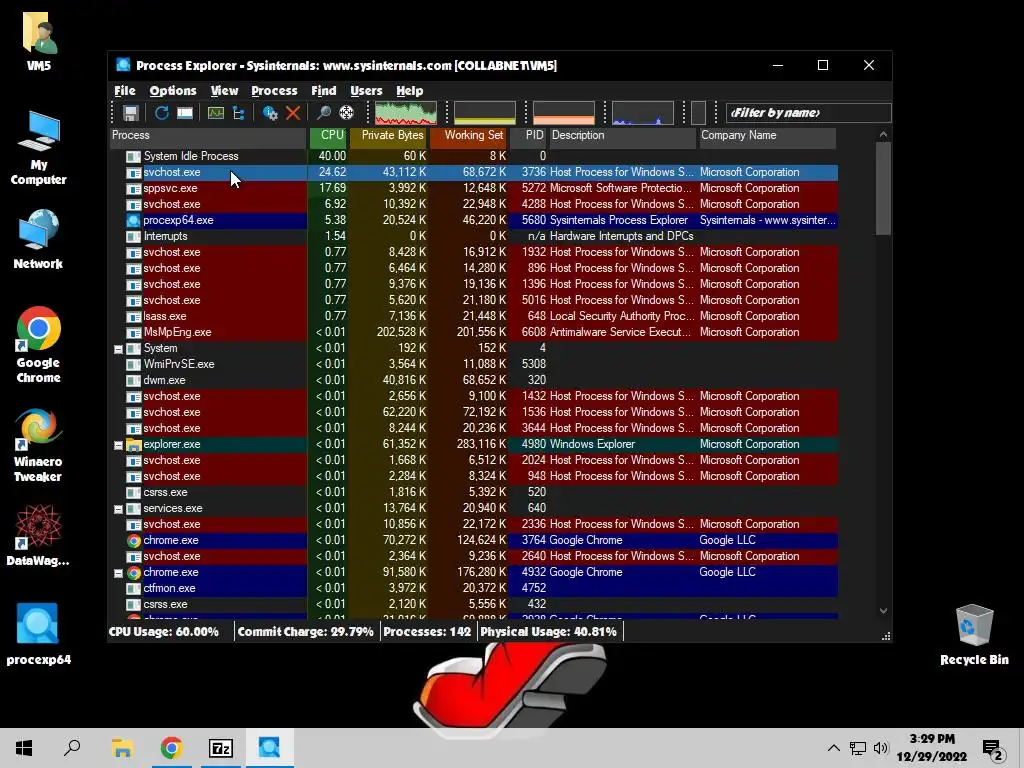Image resolution: width=1024 pixels, height=768 pixels.
Task: Open the orange physical memory graph
Action: [x=564, y=113]
